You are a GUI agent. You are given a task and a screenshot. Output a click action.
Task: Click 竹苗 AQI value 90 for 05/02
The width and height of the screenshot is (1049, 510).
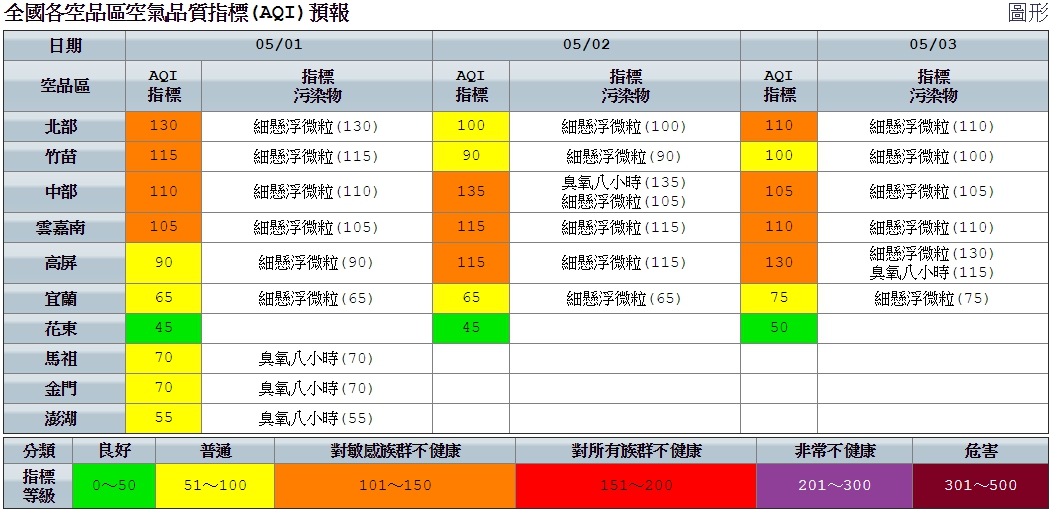point(471,157)
